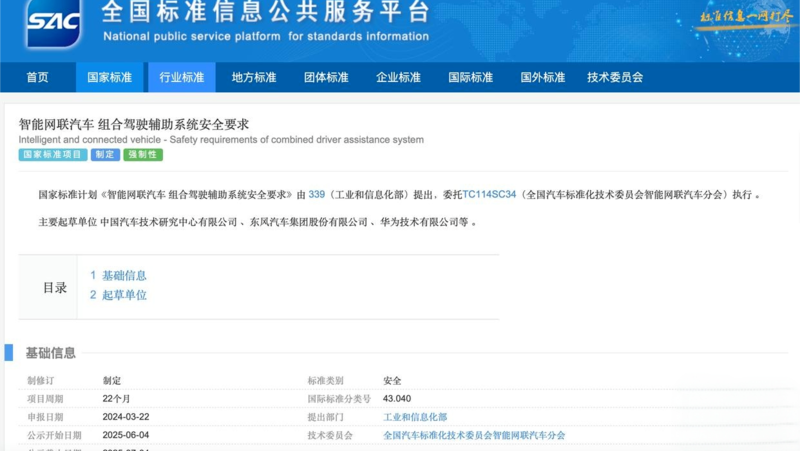Click the 国际标准分类号 label
Screen dimensions: 800x451
(339, 398)
